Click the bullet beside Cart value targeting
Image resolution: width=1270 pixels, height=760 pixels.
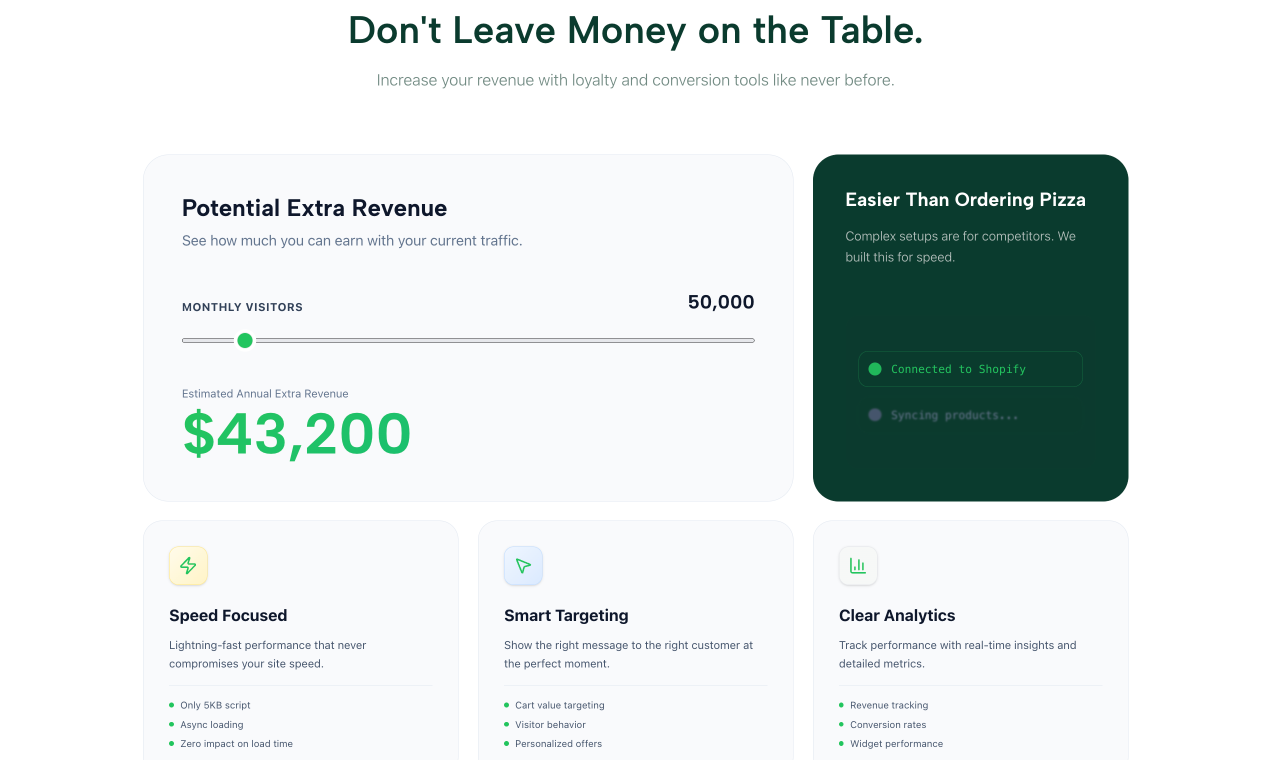pyautogui.click(x=507, y=705)
